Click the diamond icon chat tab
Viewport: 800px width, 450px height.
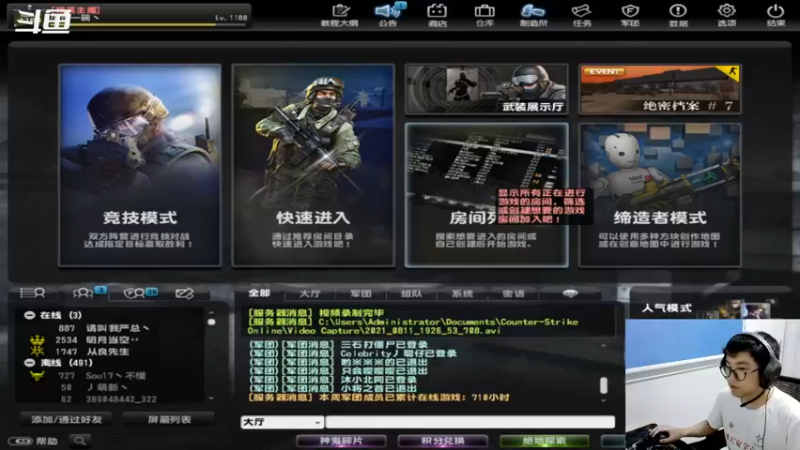click(570, 293)
